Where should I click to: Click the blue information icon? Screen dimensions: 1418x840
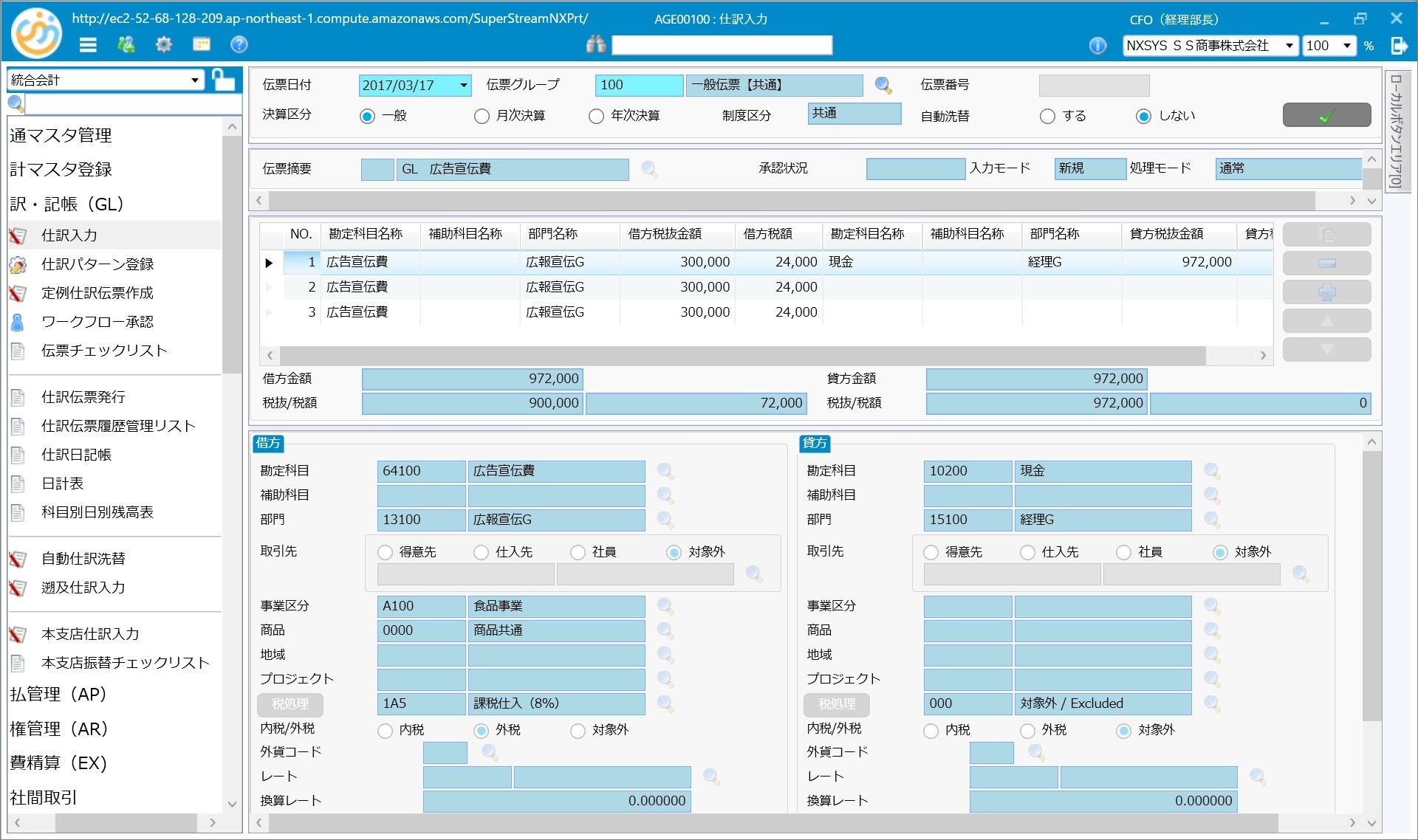tap(1097, 46)
